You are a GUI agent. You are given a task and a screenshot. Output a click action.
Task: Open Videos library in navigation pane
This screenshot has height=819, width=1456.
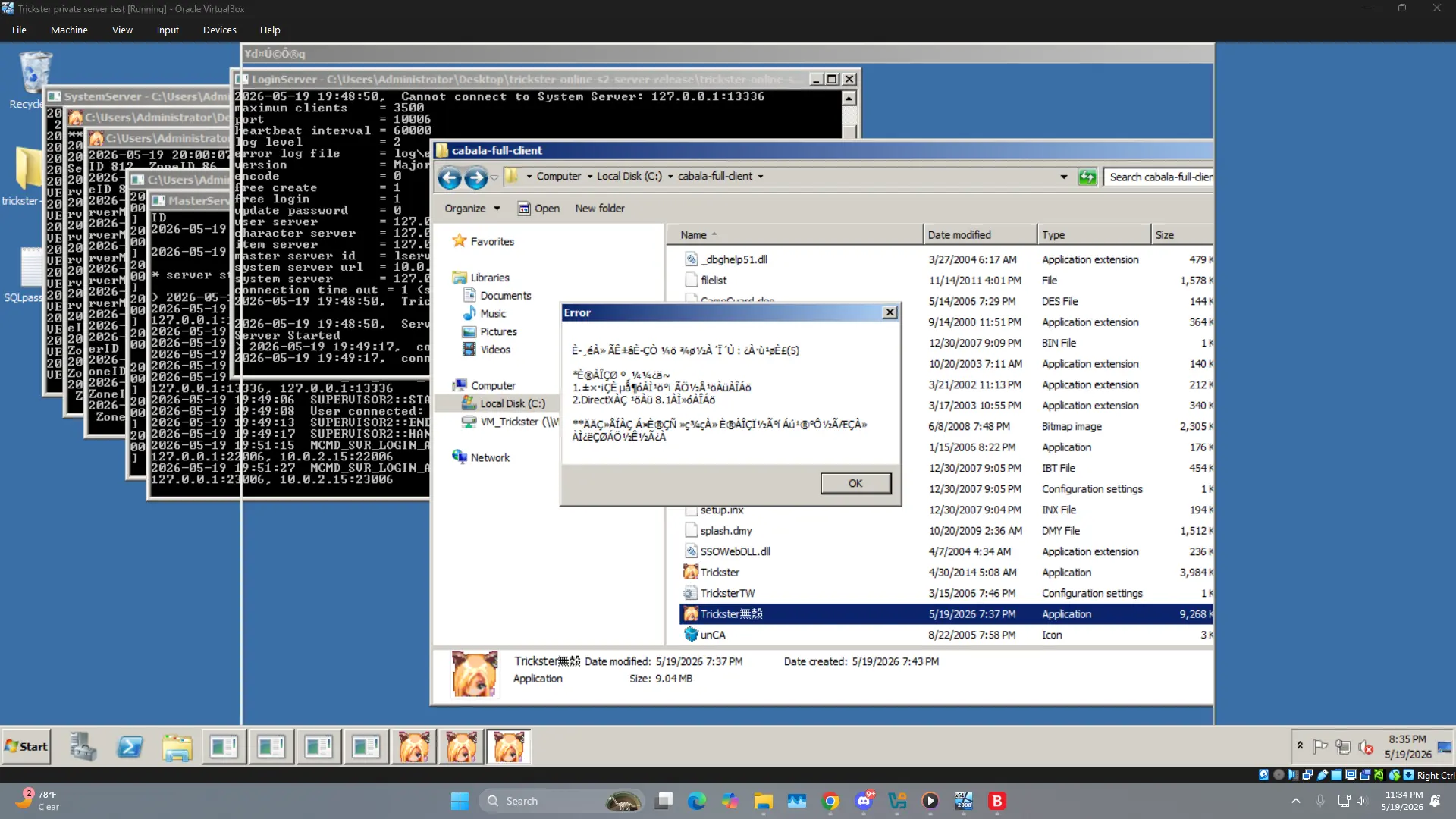click(486, 350)
